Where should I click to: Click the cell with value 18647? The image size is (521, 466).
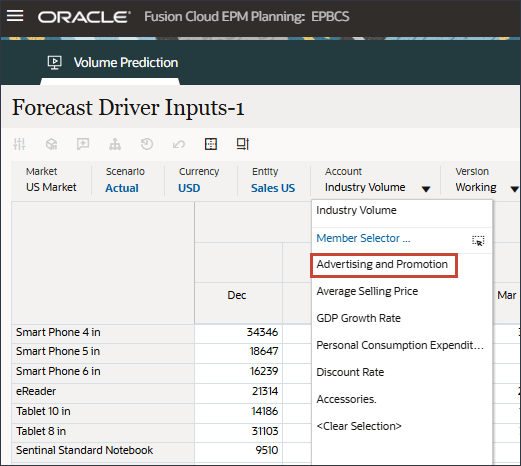(238, 353)
